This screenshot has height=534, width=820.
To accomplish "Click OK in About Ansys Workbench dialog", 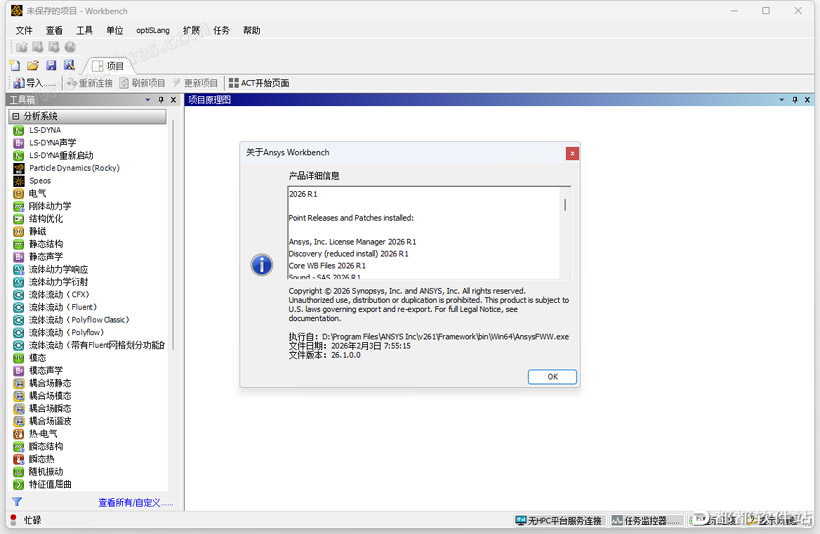I will (x=552, y=377).
